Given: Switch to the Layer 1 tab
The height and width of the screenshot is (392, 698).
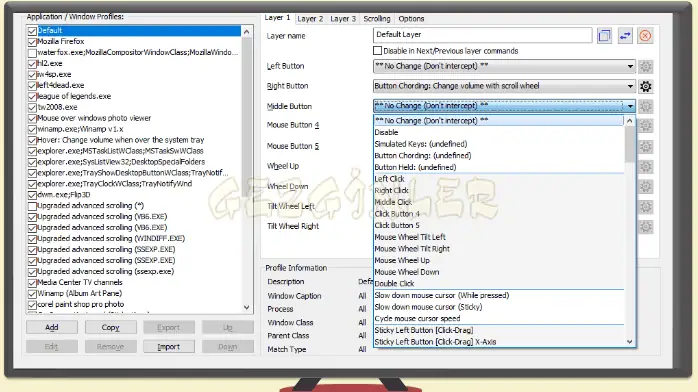Looking at the screenshot, I should pyautogui.click(x=277, y=18).
